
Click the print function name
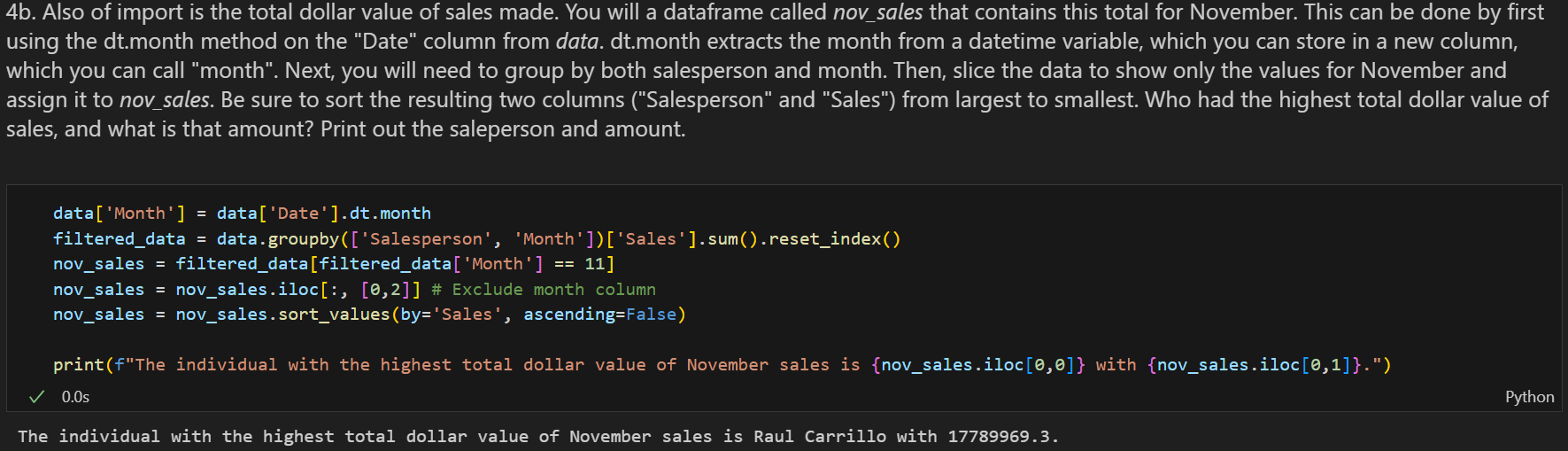pyautogui.click(x=78, y=365)
